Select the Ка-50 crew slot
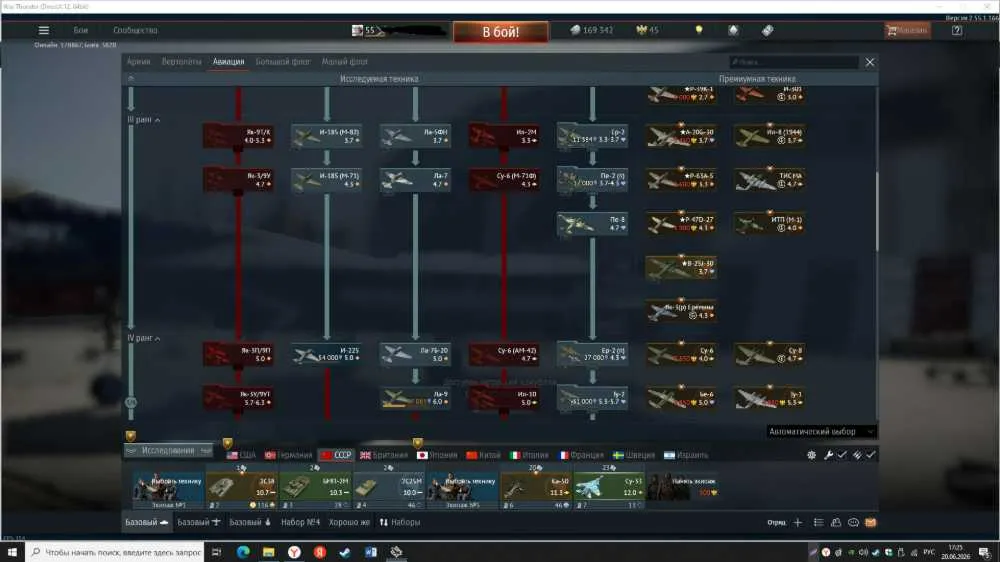 click(536, 491)
